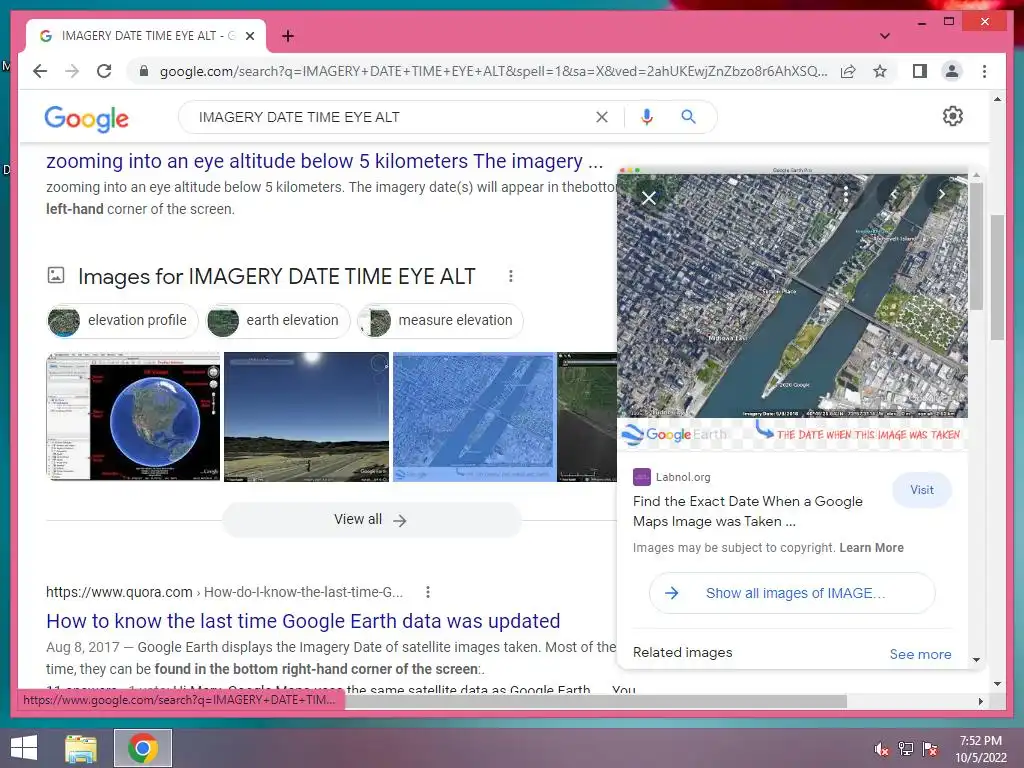This screenshot has width=1024, height=768.
Task: Open Chrome profile menu
Action: [x=952, y=71]
